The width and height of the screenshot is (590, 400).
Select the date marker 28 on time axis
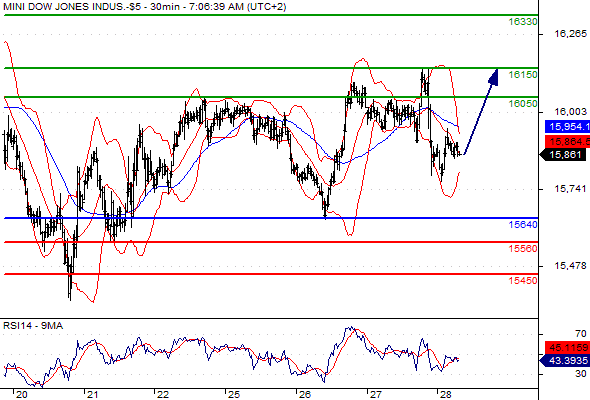tap(446, 394)
